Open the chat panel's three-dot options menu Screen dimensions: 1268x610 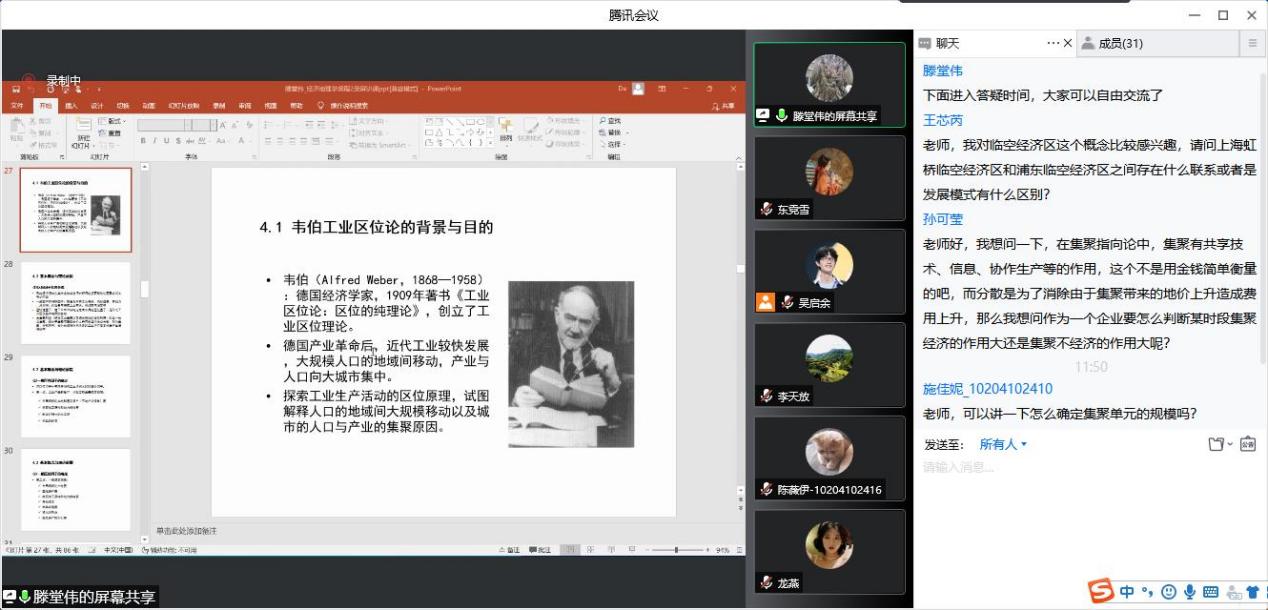(x=1053, y=43)
